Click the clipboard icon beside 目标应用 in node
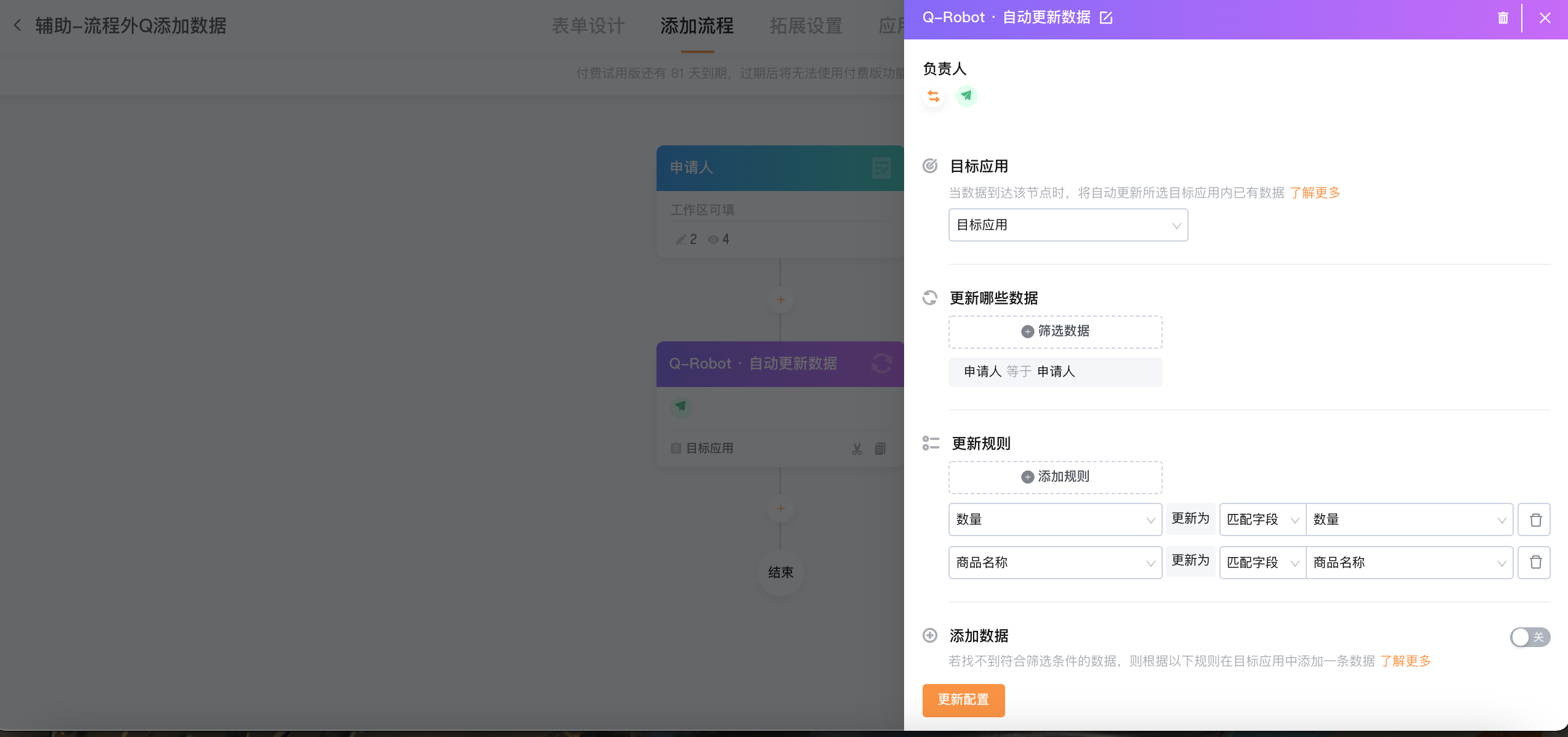Screen dimensions: 1568x737 click(x=676, y=448)
